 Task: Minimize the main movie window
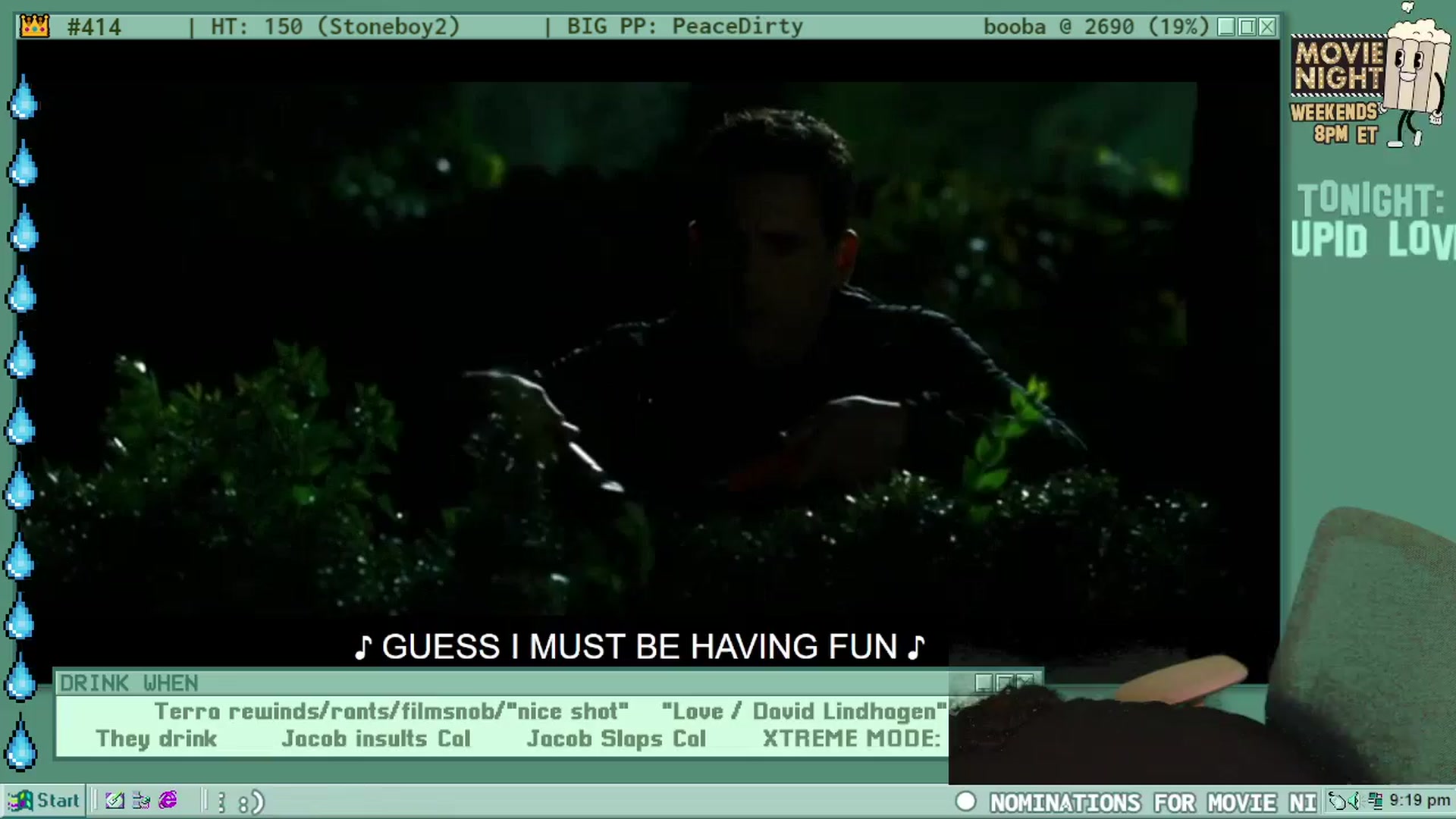(1226, 27)
